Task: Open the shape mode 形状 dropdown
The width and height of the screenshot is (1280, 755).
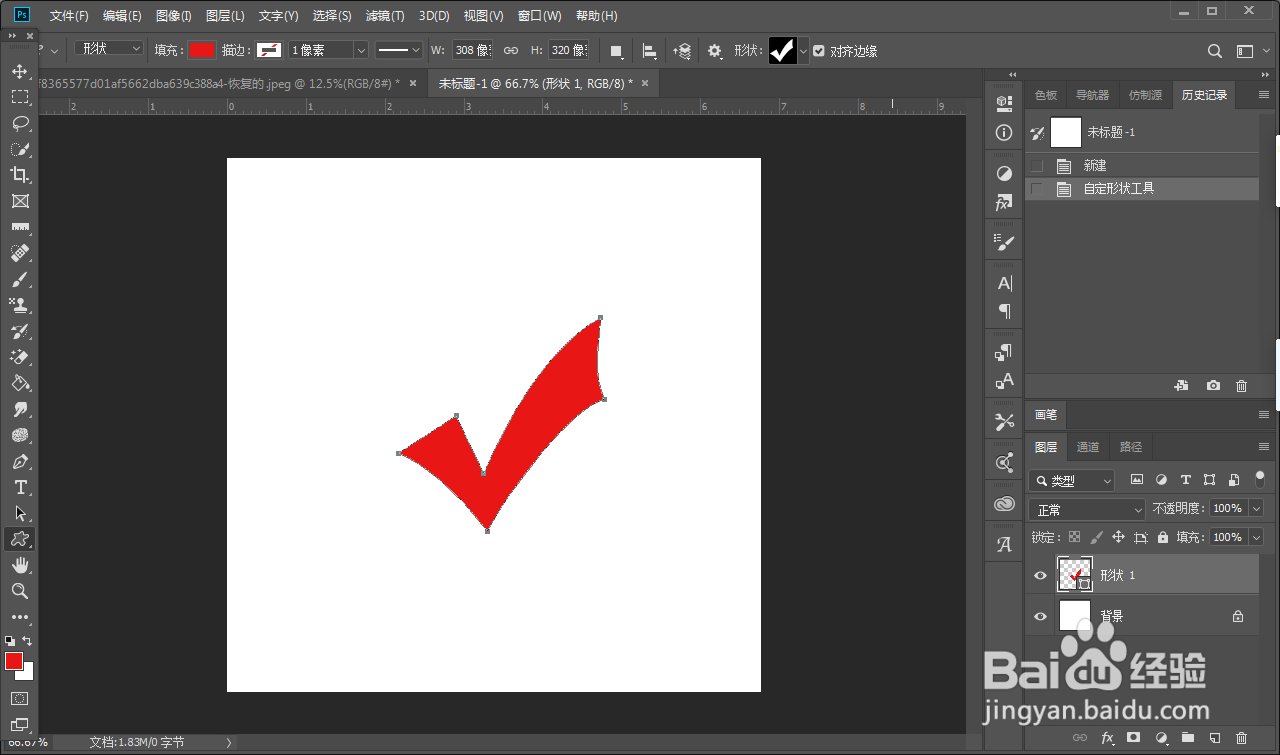Action: [x=109, y=49]
